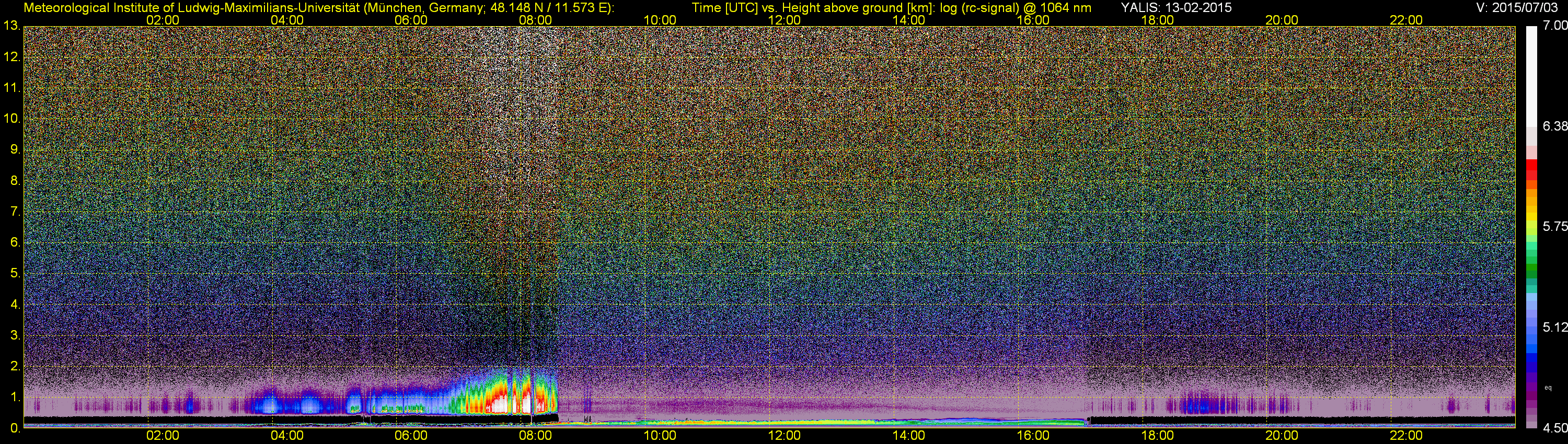Select the 22:00 label on the bottom axis
The image size is (1568, 444).
coord(1406,436)
